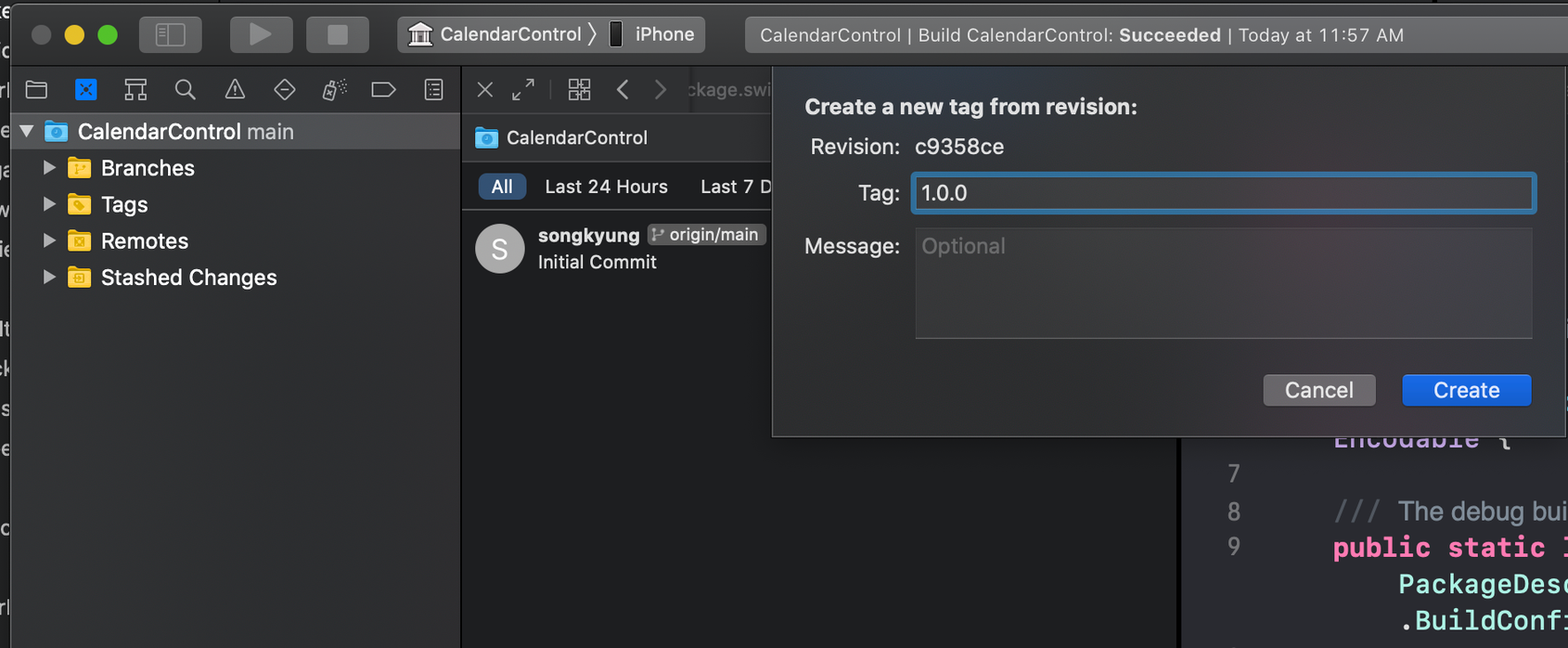
Task: Collapse the CalendarControl main repository
Action: point(27,132)
